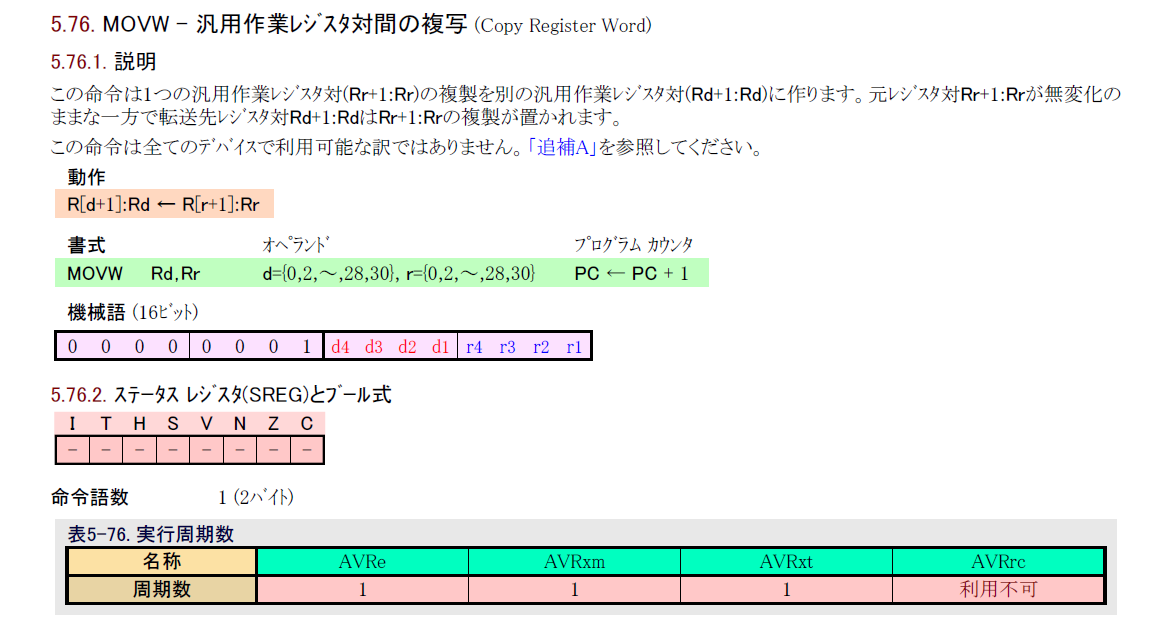Click the 5.76.1 説明 subsection heading

tap(103, 62)
